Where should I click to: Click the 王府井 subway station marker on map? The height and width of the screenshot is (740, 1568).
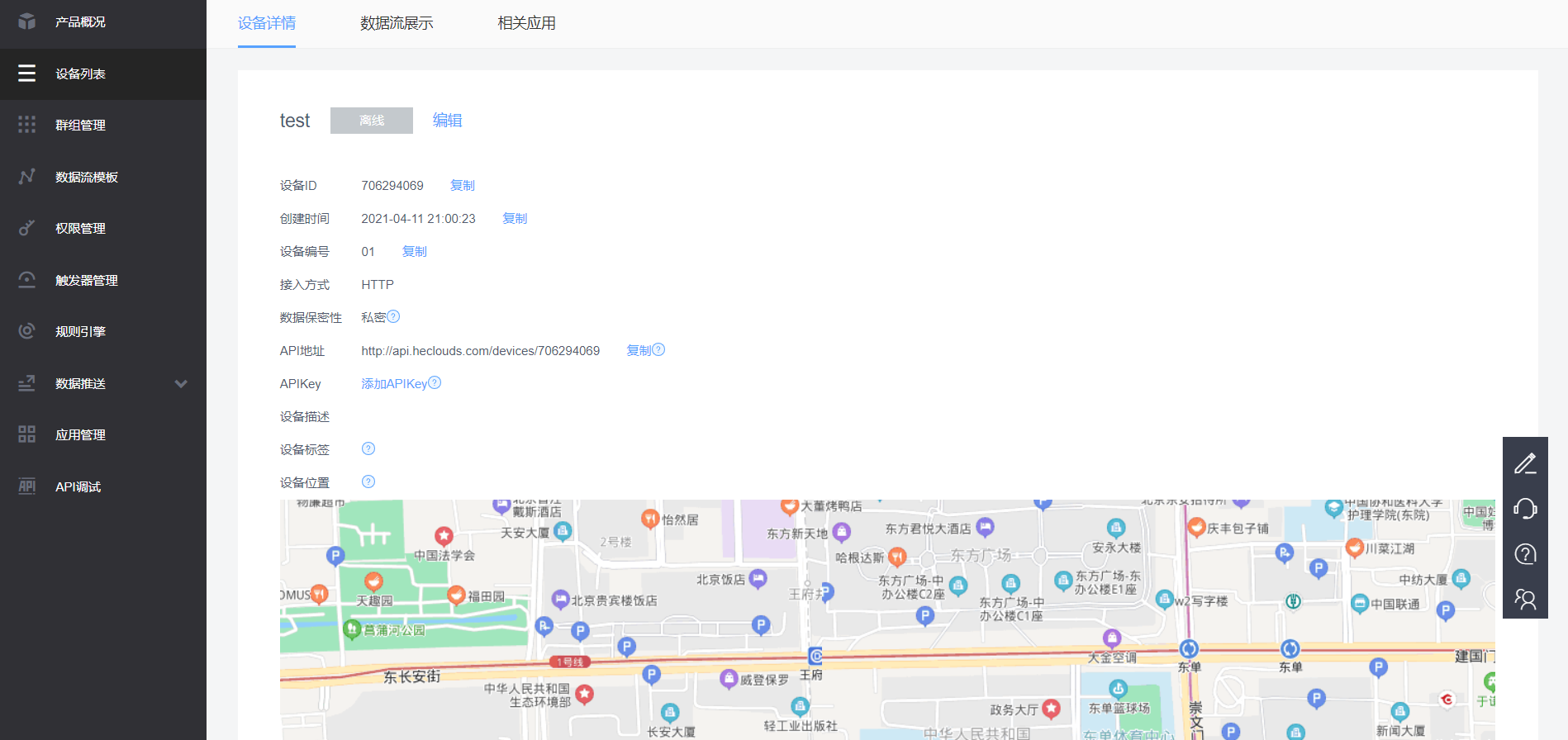point(815,656)
